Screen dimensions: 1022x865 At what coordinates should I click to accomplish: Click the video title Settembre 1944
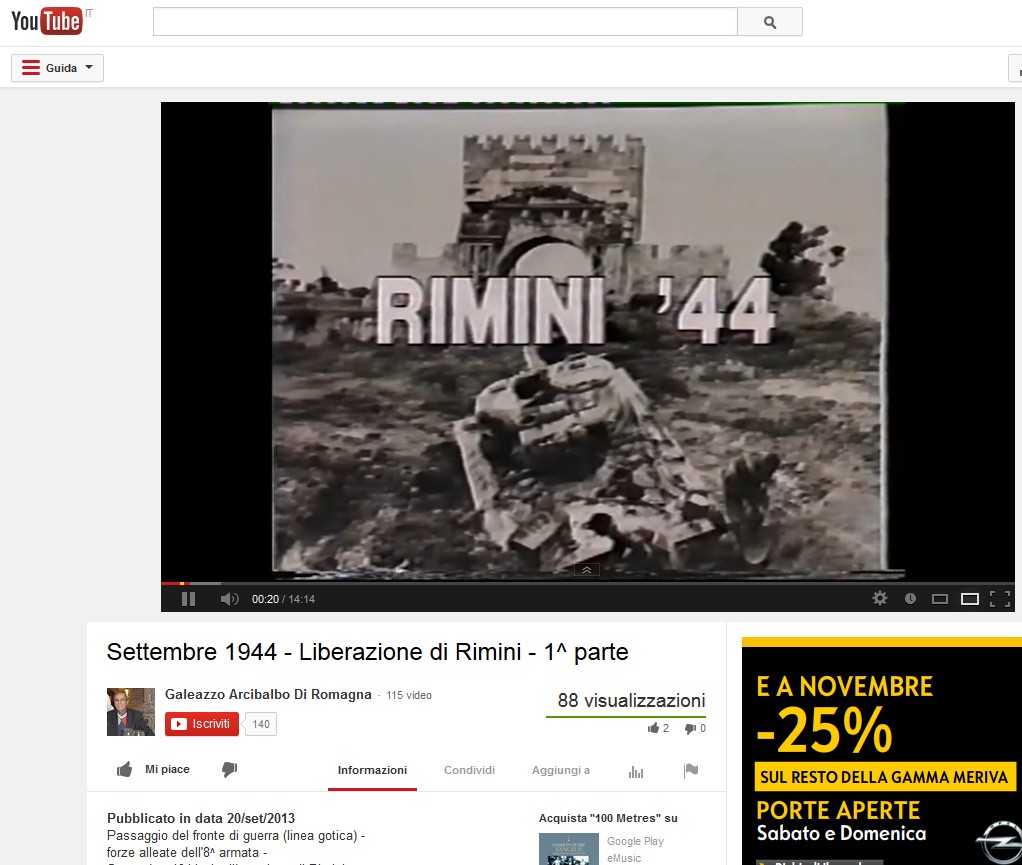pos(368,652)
